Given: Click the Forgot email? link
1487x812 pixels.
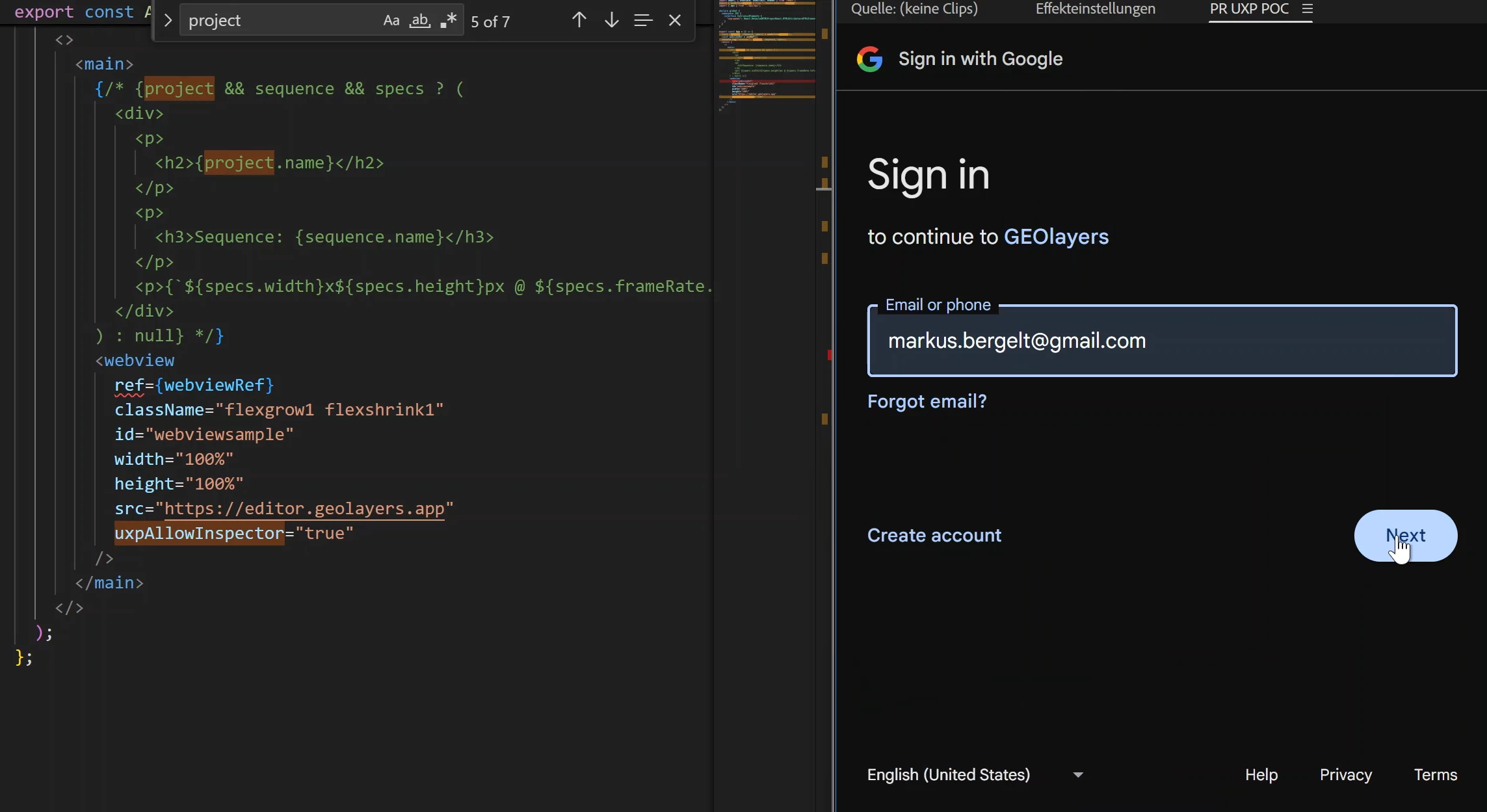Looking at the screenshot, I should point(927,402).
